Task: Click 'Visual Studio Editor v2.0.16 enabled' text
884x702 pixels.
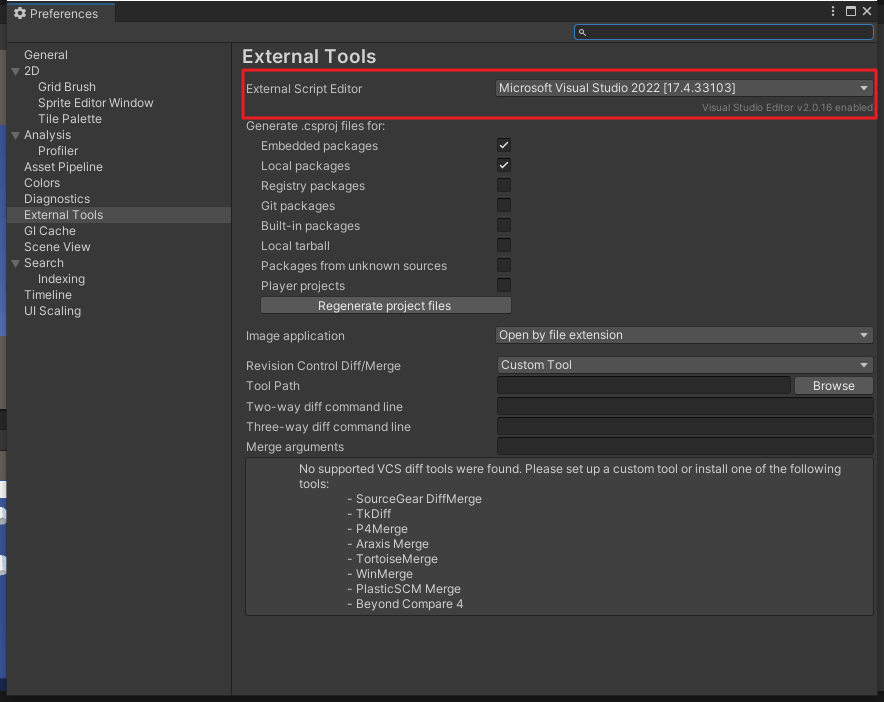Action: pyautogui.click(x=787, y=108)
